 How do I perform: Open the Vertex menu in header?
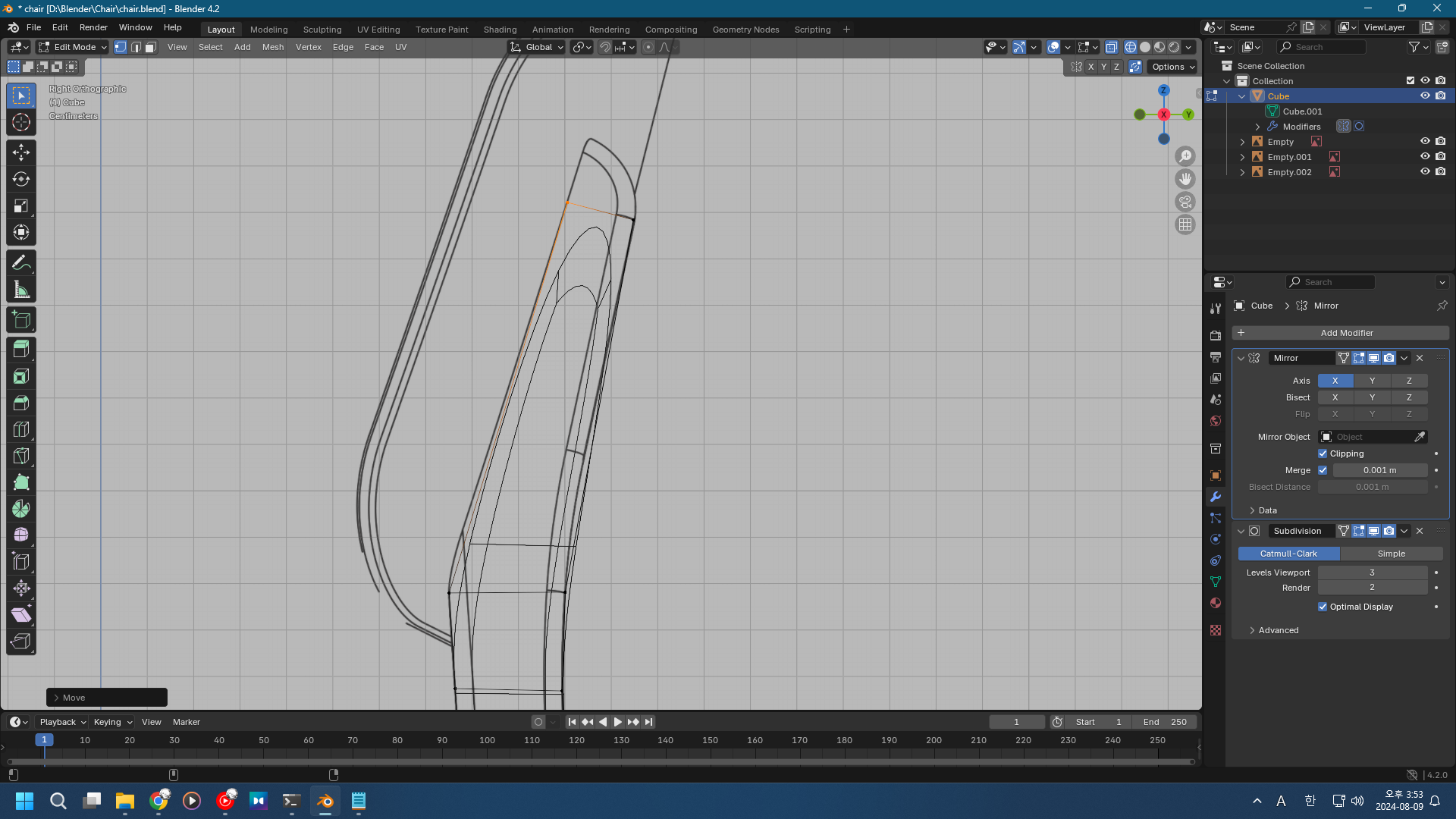click(x=309, y=47)
